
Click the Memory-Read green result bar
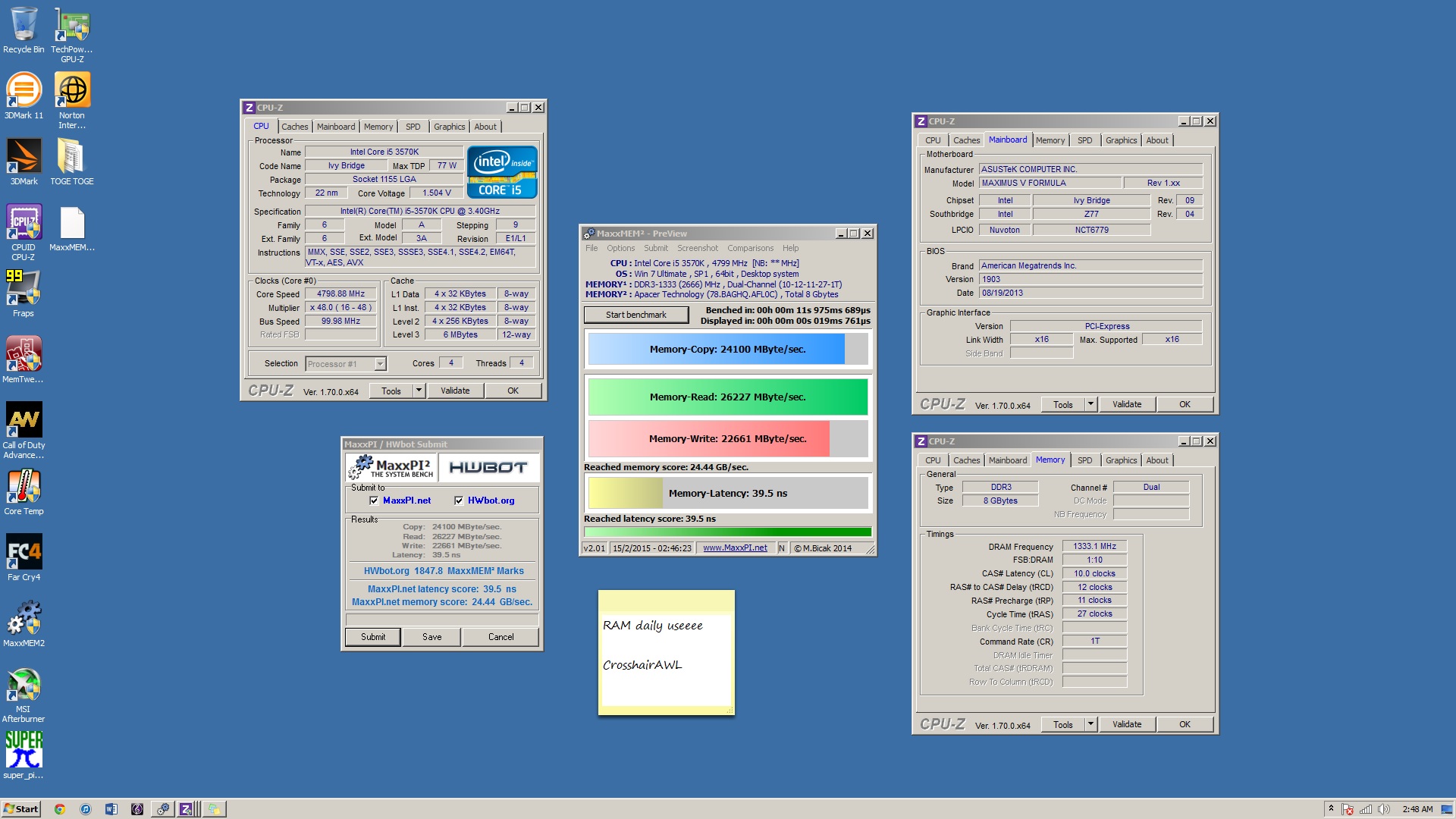point(727,397)
